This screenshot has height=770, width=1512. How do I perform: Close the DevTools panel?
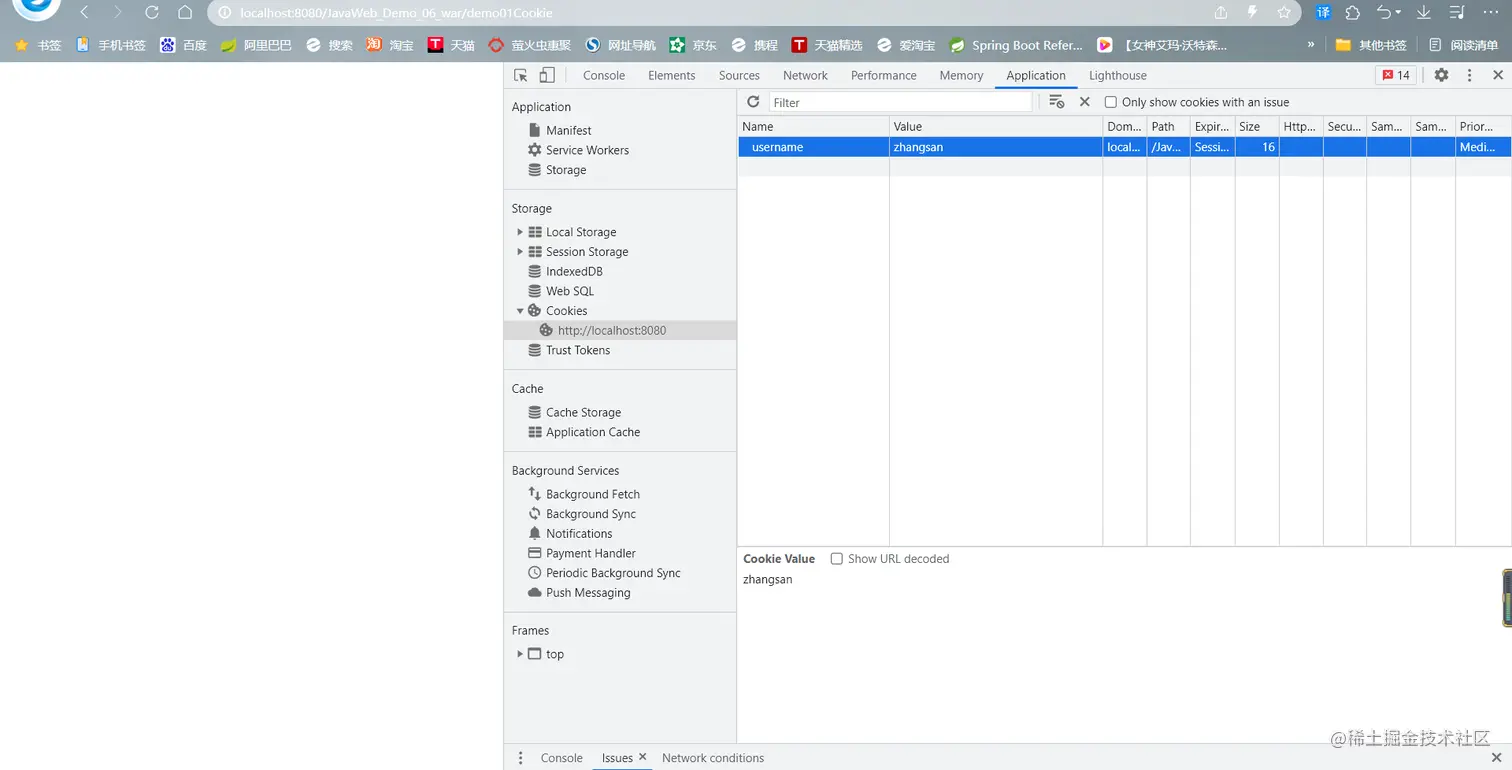point(1498,75)
